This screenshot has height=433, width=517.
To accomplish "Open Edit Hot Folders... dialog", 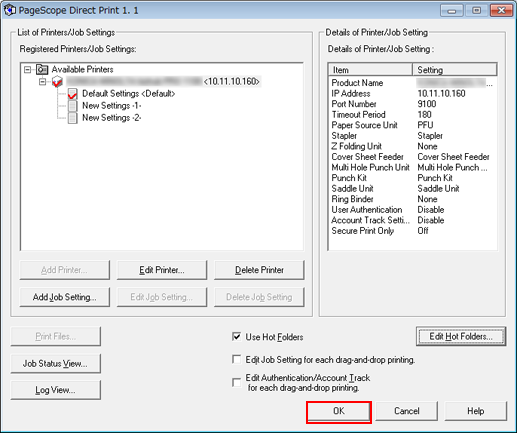I will 461,336.
